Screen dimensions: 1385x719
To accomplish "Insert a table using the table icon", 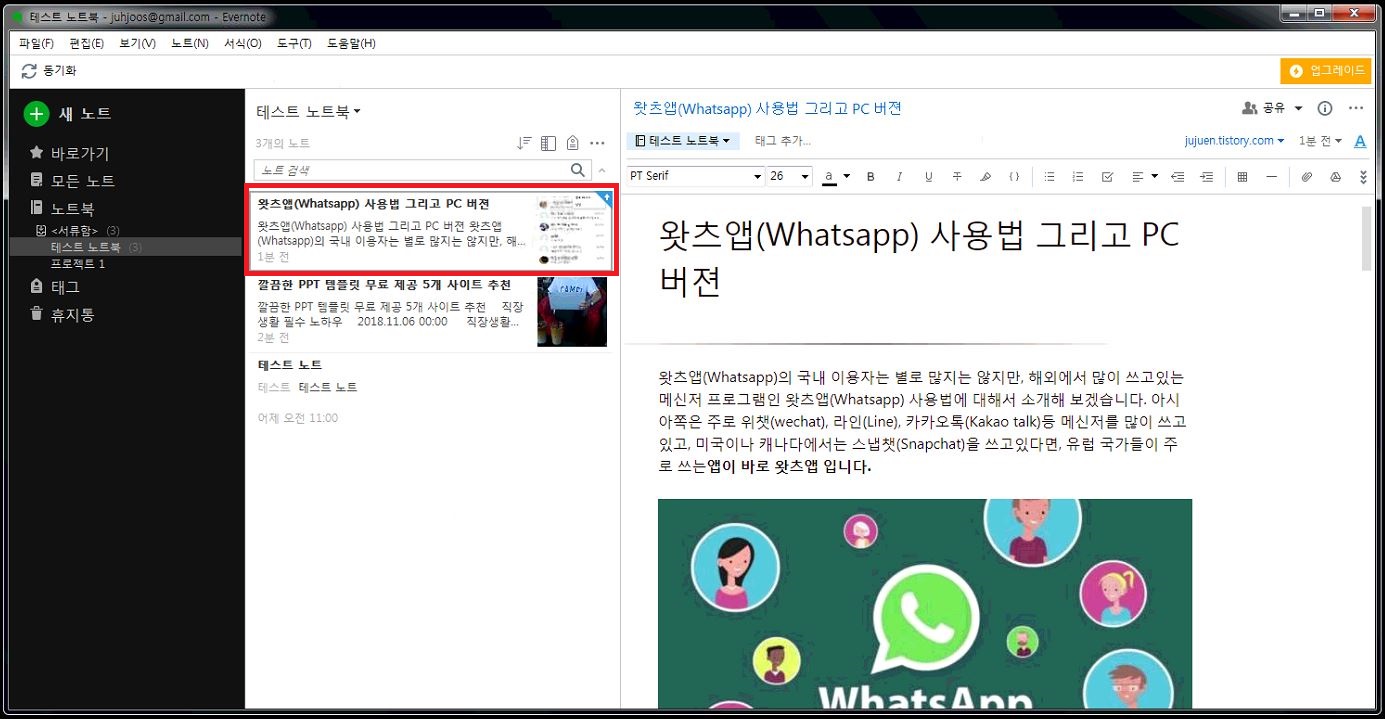I will 1242,177.
